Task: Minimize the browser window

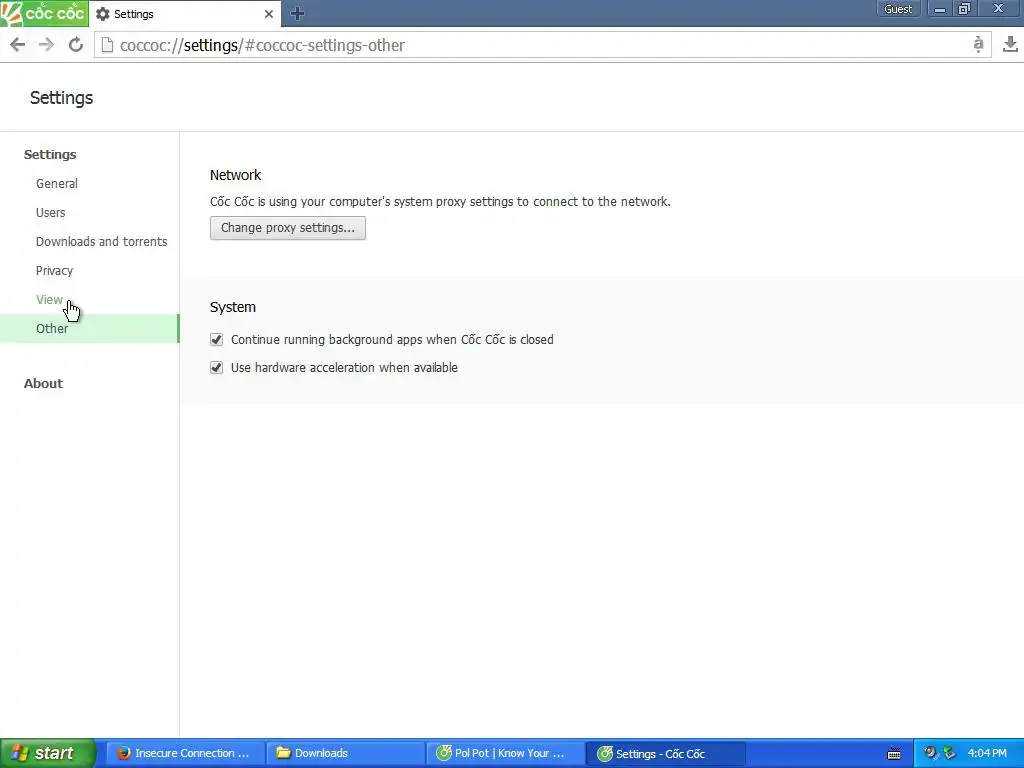Action: [940, 9]
